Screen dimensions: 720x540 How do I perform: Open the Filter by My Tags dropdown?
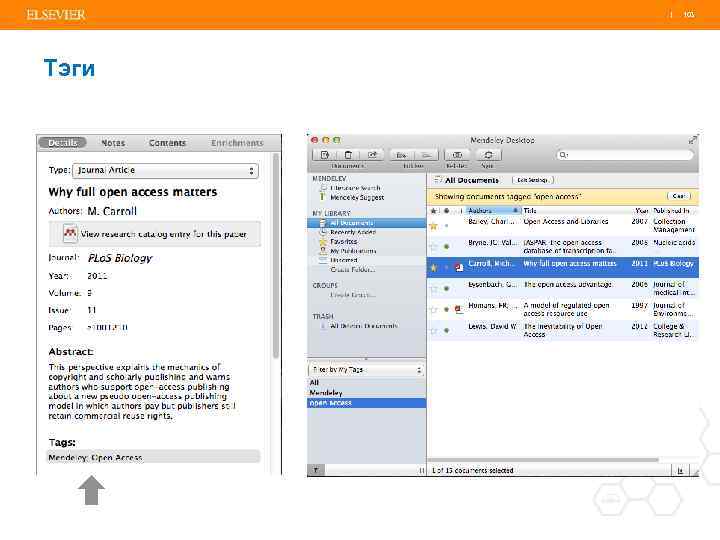click(366, 369)
